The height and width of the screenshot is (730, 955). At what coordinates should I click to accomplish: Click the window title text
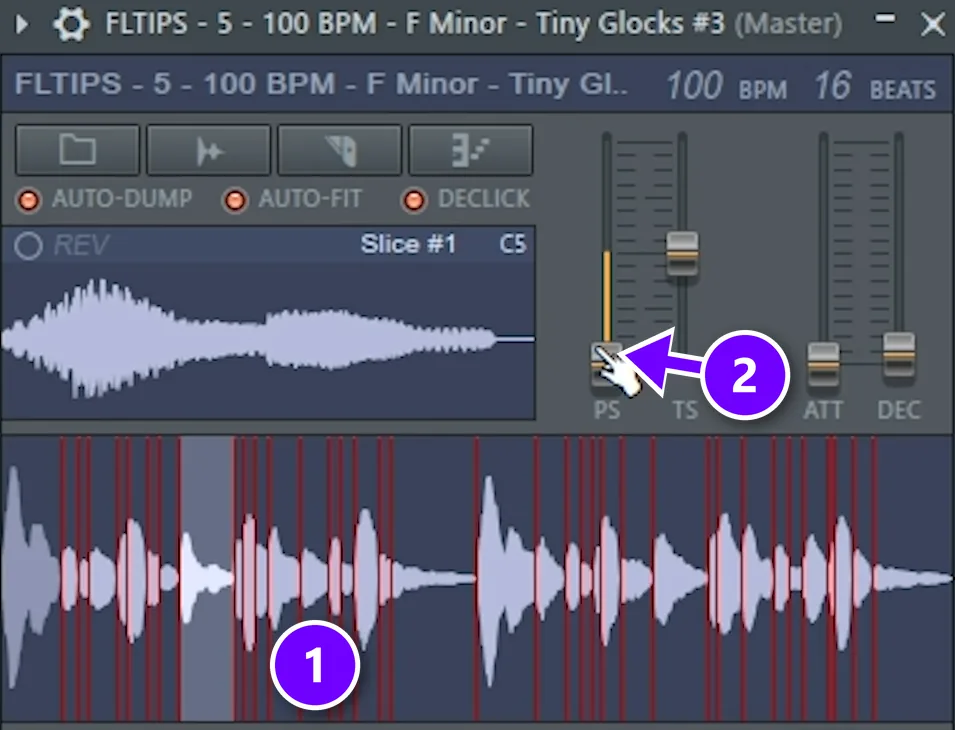tap(474, 24)
